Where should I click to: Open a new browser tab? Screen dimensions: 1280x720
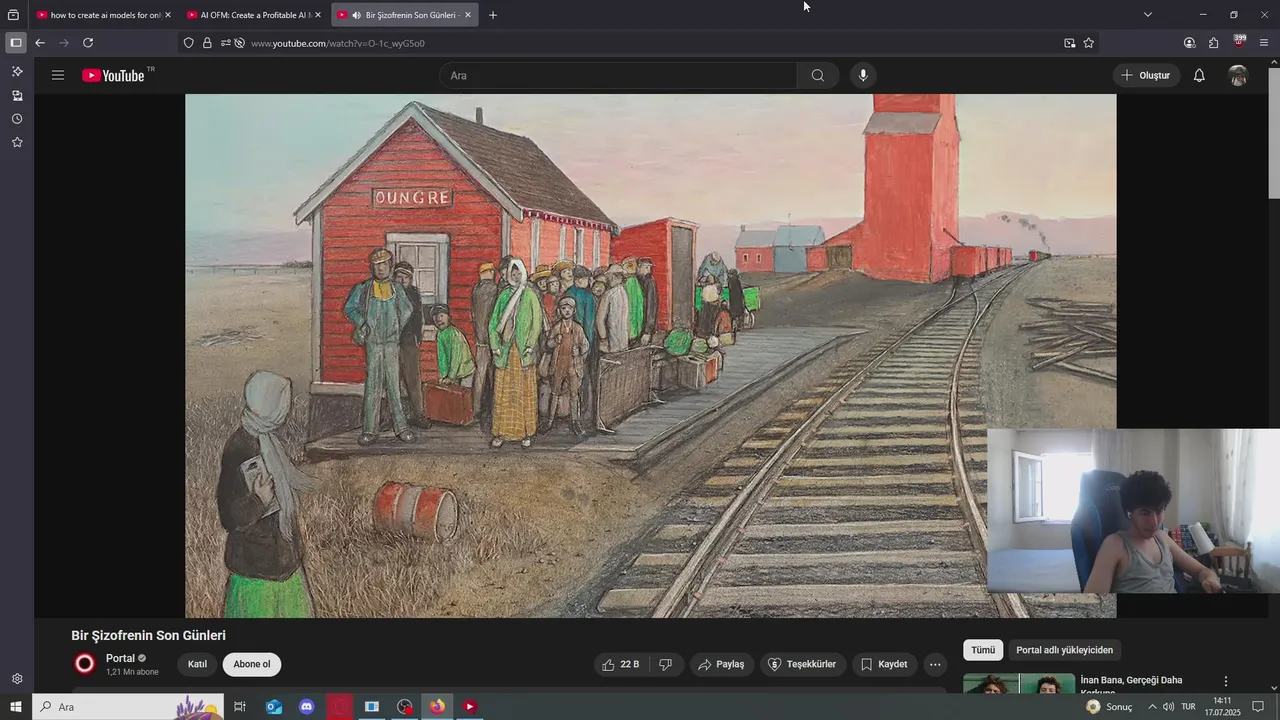(493, 15)
